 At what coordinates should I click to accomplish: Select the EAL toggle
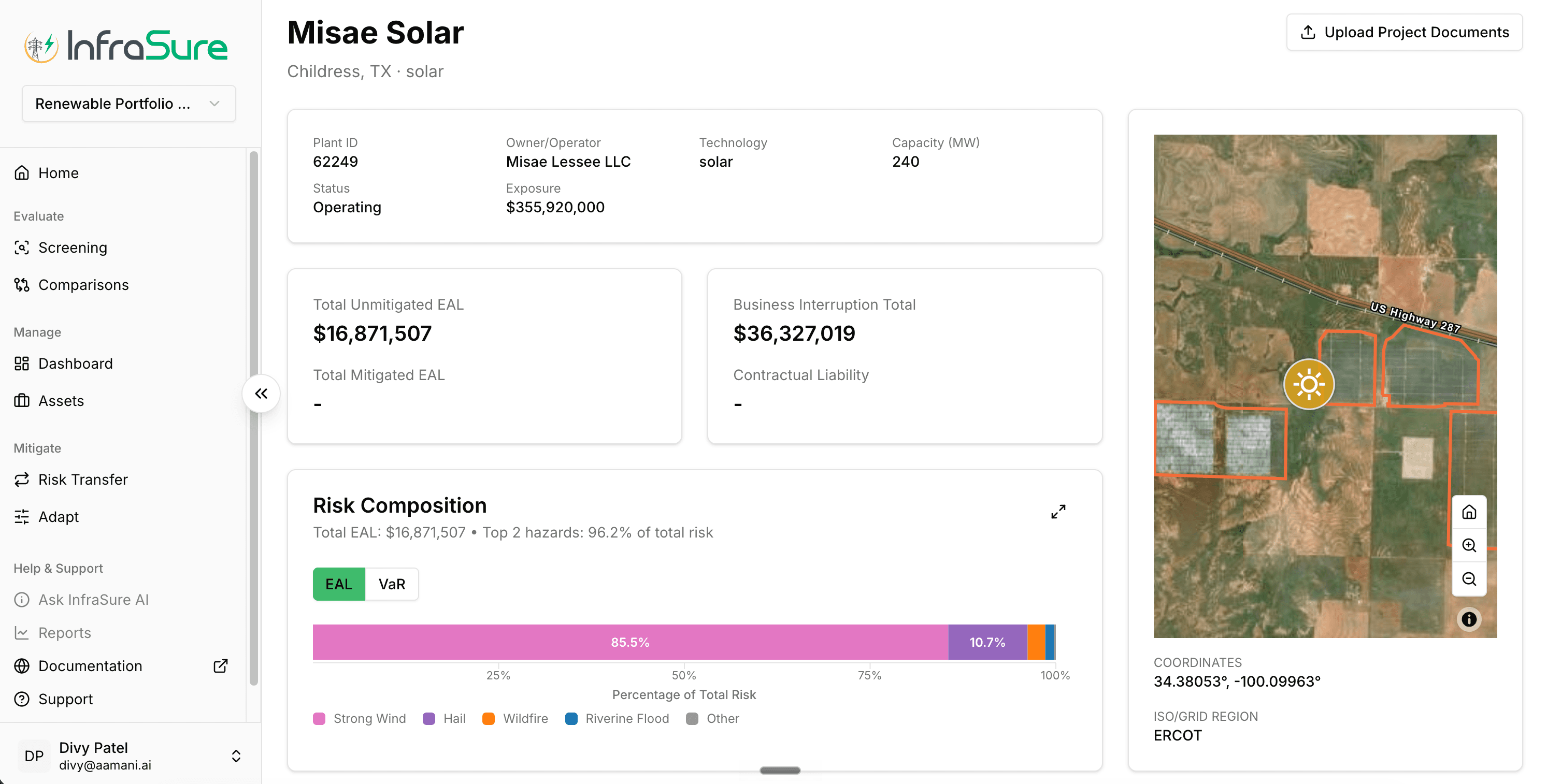pos(339,584)
